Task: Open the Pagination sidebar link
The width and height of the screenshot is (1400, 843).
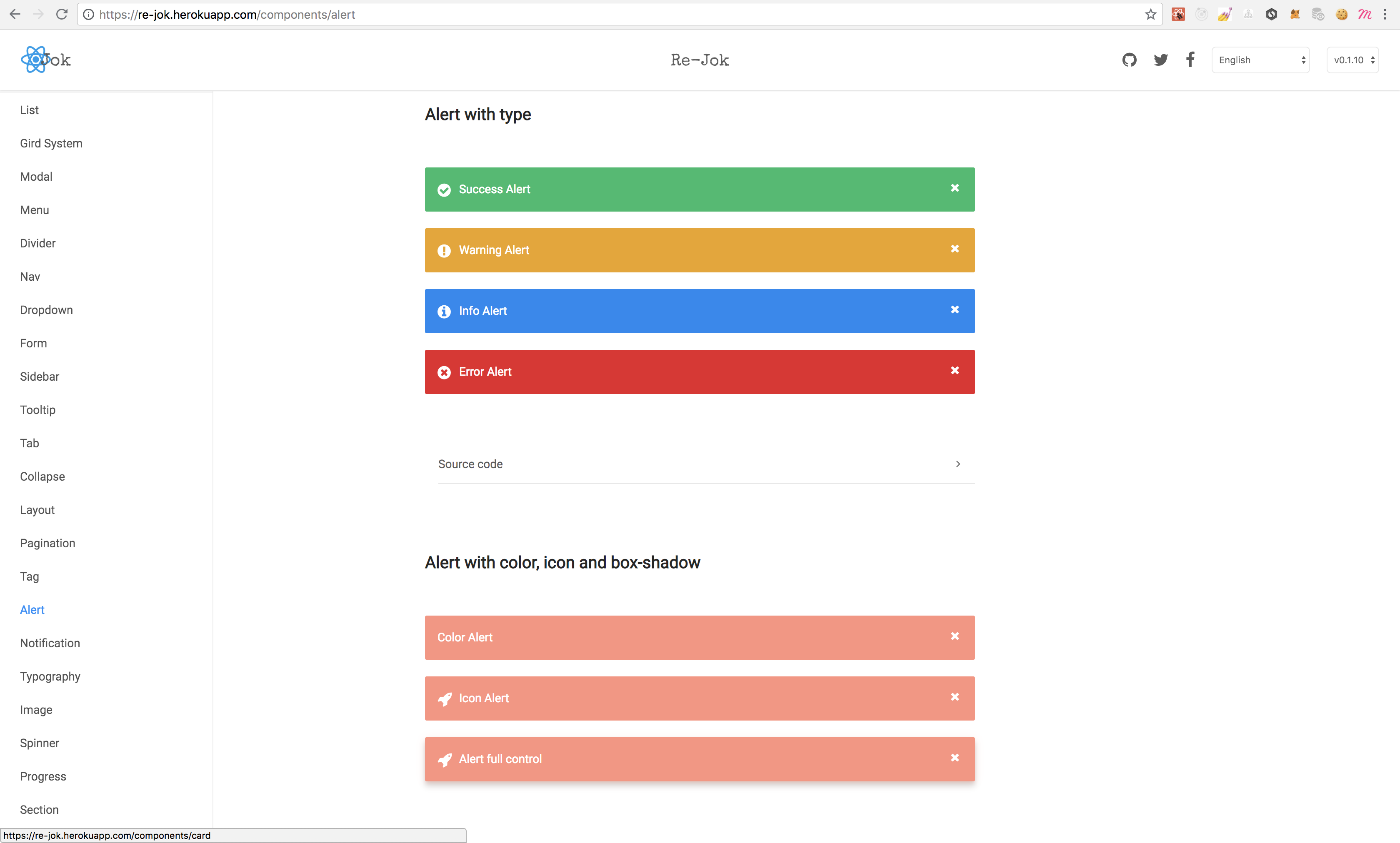Action: point(48,543)
